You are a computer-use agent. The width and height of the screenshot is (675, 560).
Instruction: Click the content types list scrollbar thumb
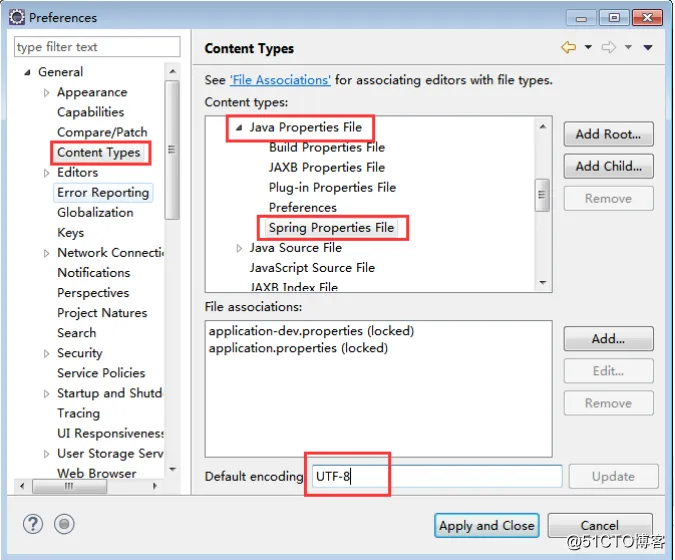point(542,195)
